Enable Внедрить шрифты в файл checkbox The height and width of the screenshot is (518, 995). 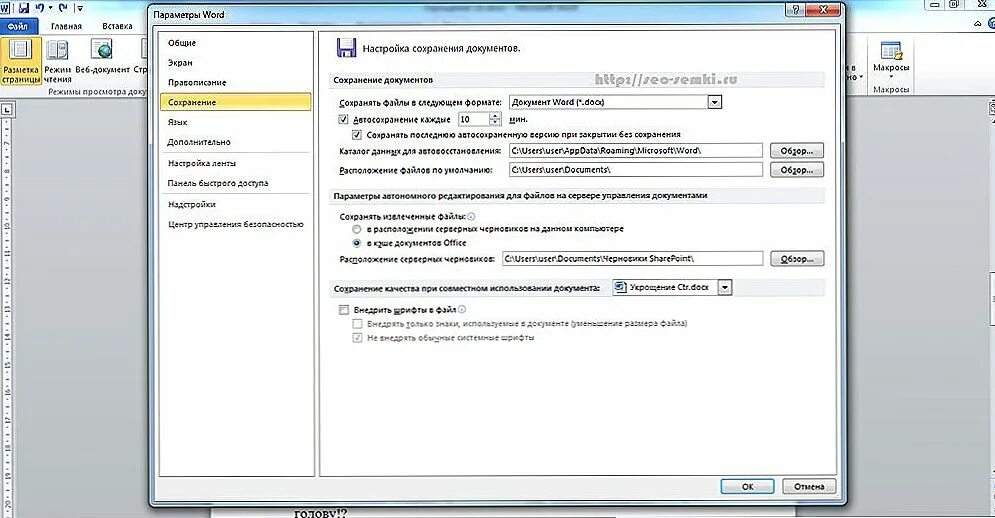click(343, 310)
